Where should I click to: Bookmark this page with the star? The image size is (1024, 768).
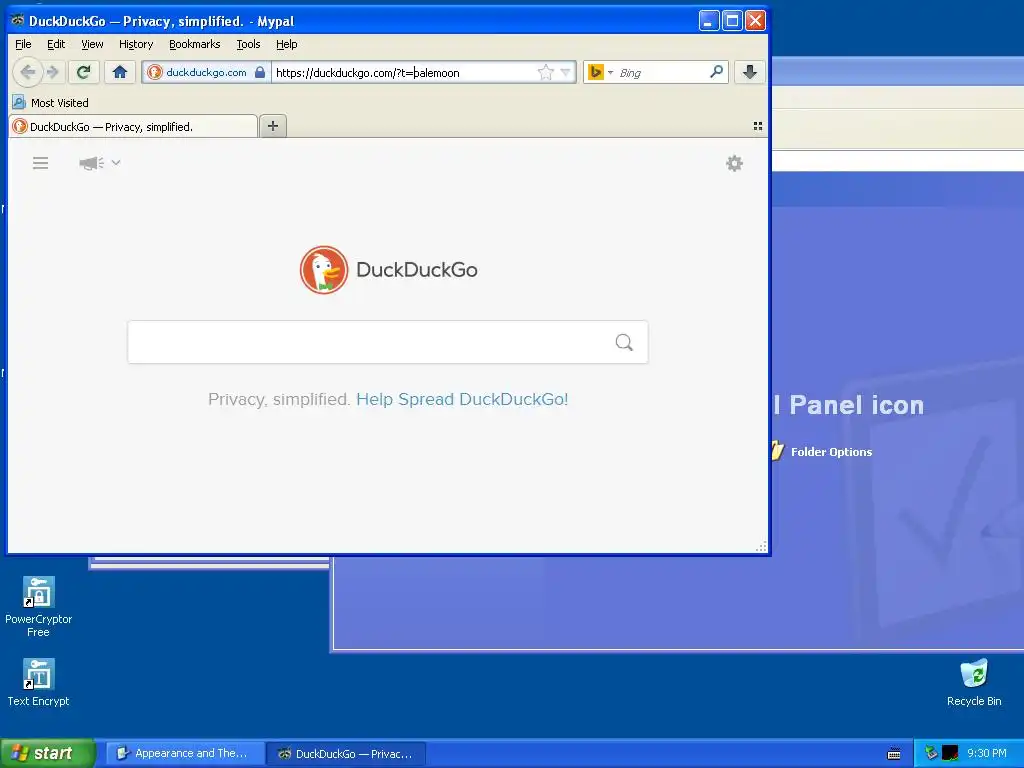545,72
